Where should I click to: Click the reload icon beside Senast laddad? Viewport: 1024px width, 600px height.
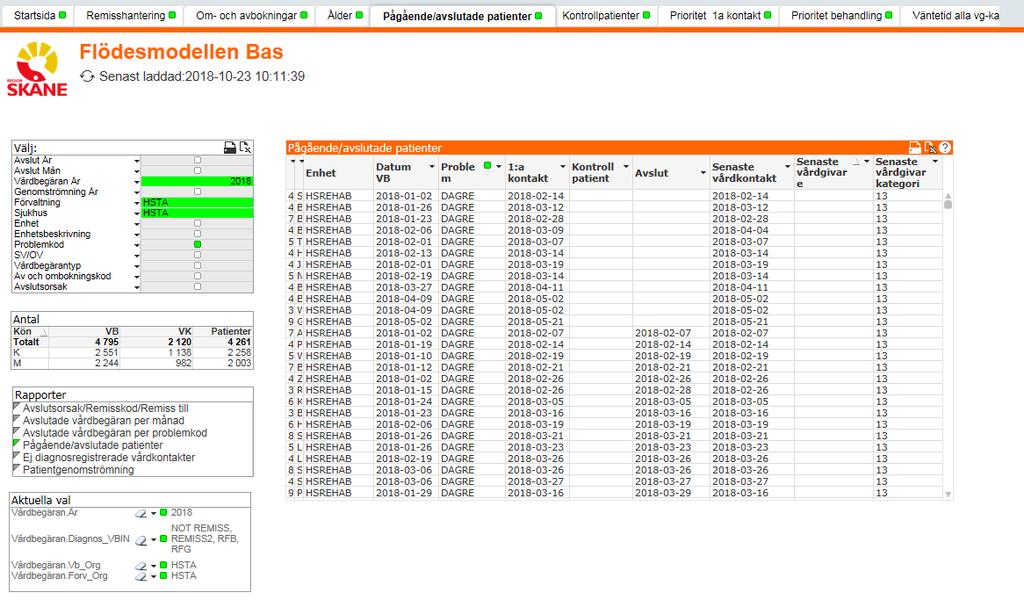pos(88,76)
